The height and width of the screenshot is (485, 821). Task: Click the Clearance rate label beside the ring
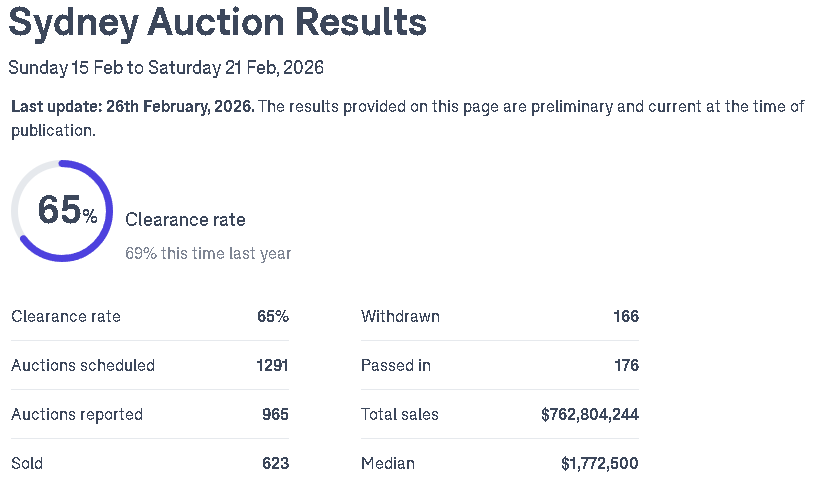(x=185, y=220)
